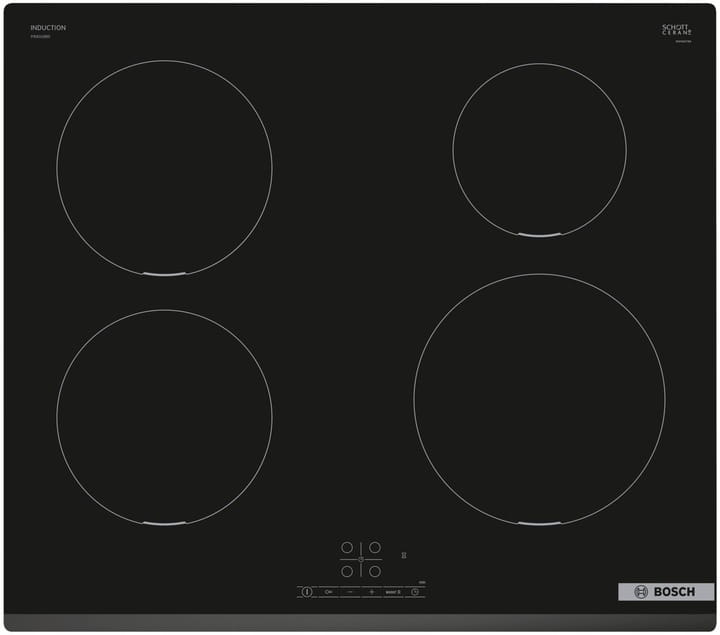Image resolution: width=720 pixels, height=635 pixels.
Task: Select the front right zone selector circle
Action: [x=375, y=571]
